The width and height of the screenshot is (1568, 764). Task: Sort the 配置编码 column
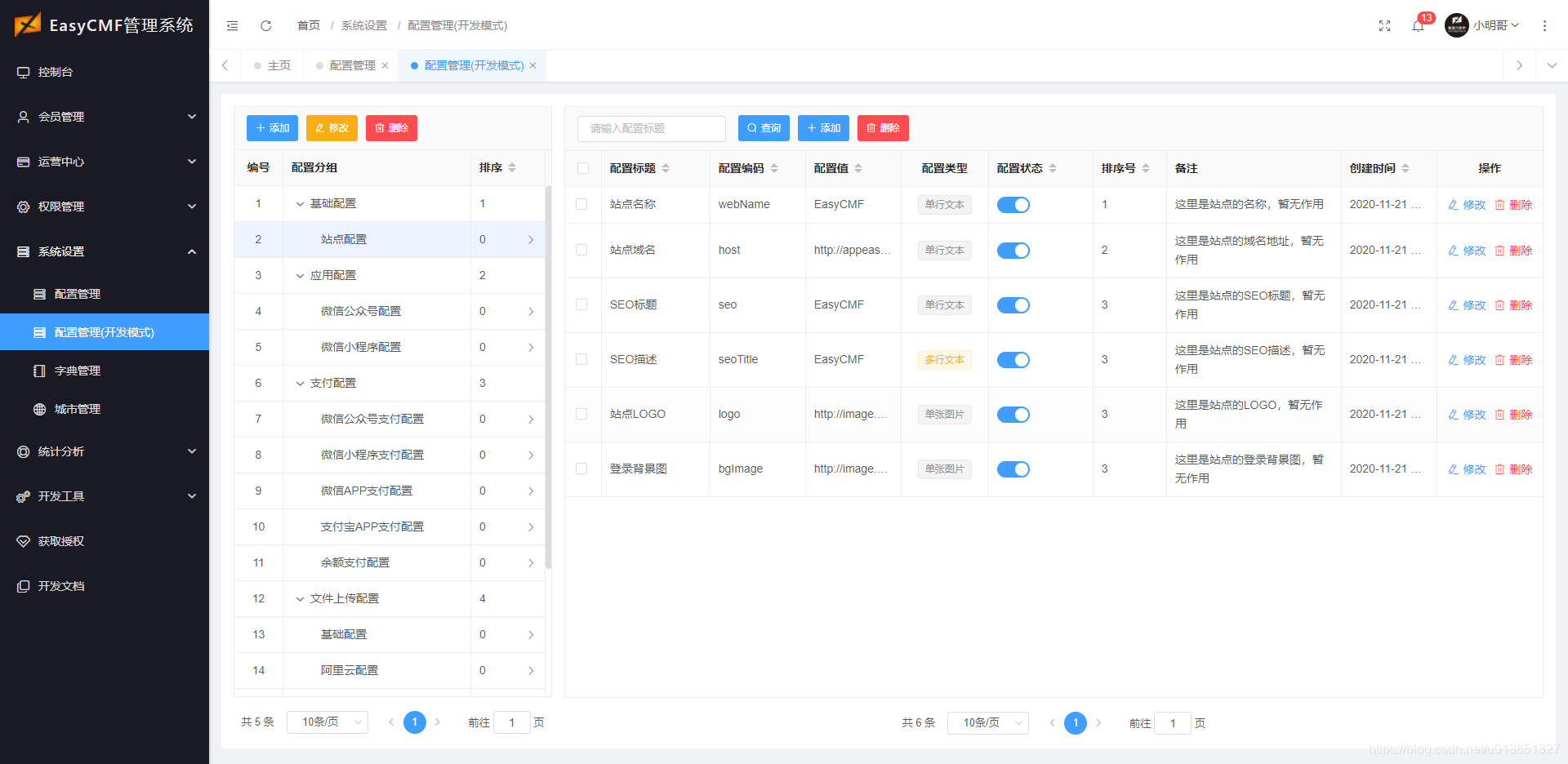coord(774,168)
